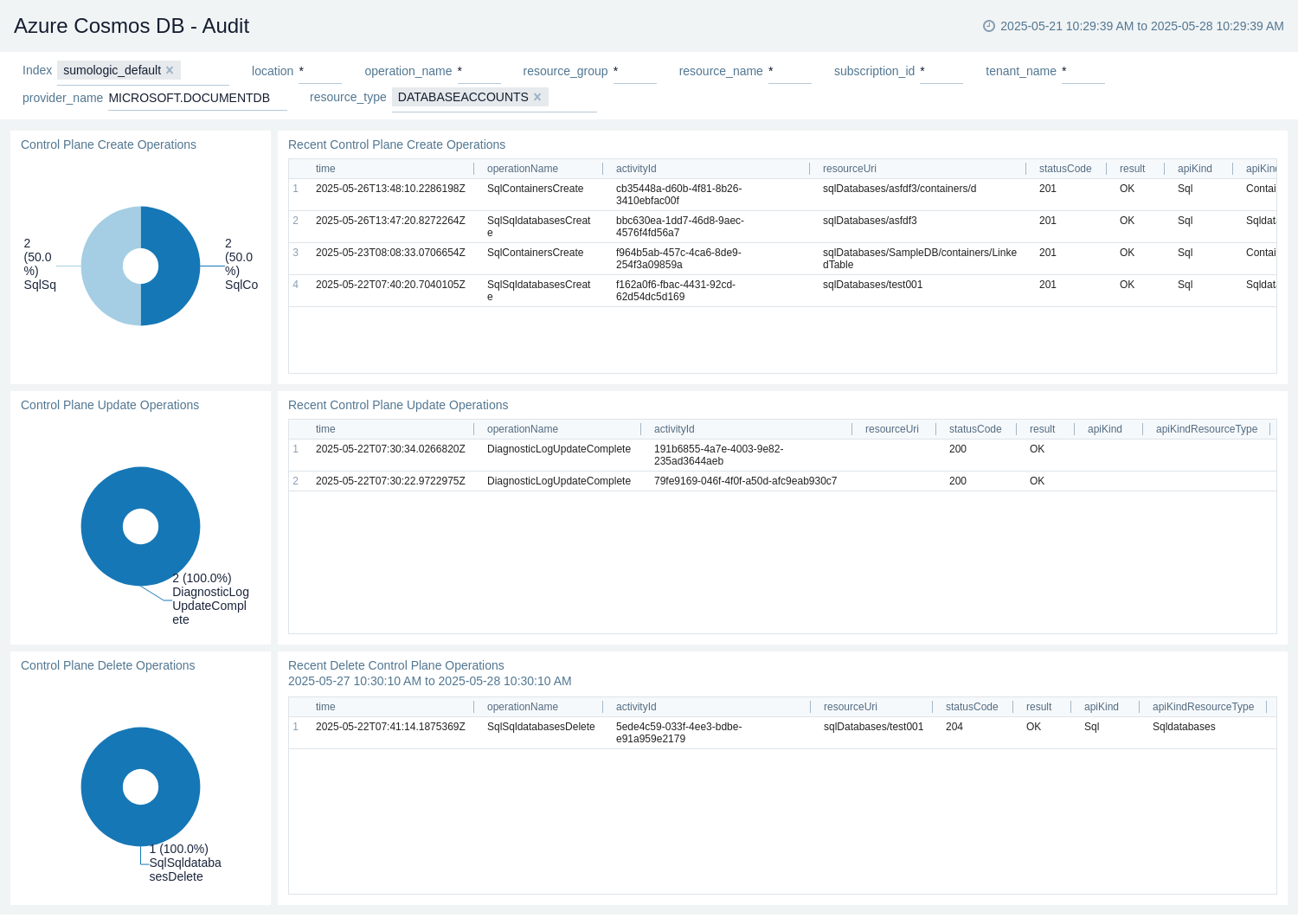1298x924 pixels.
Task: Select resourceUri sqlDatabases/asfdf3/containers/d
Action: [899, 189]
